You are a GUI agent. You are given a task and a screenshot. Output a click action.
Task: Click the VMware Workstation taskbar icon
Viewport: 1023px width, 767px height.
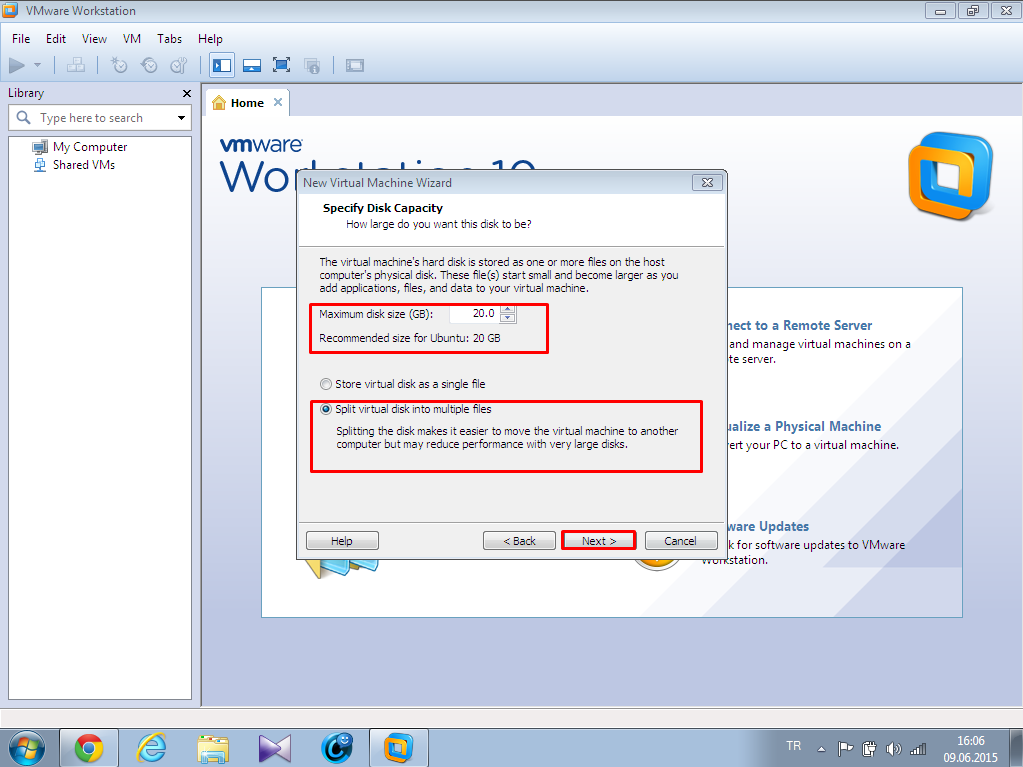click(399, 748)
